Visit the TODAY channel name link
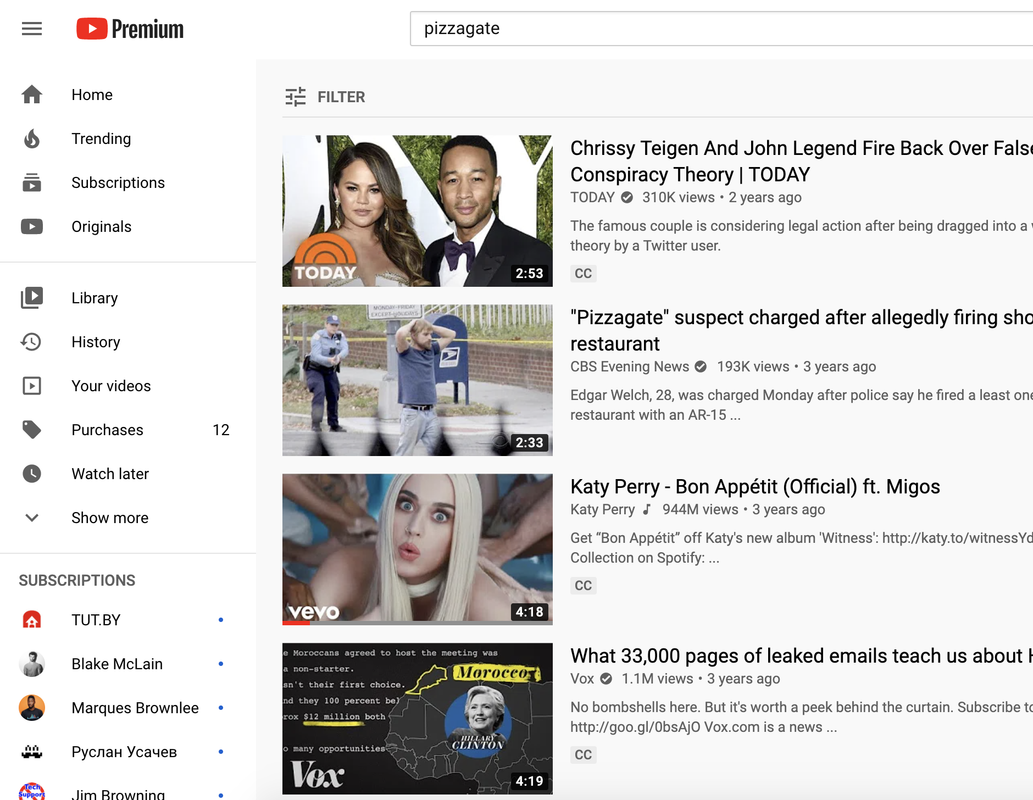Screen dimensions: 1033x800 coord(592,197)
